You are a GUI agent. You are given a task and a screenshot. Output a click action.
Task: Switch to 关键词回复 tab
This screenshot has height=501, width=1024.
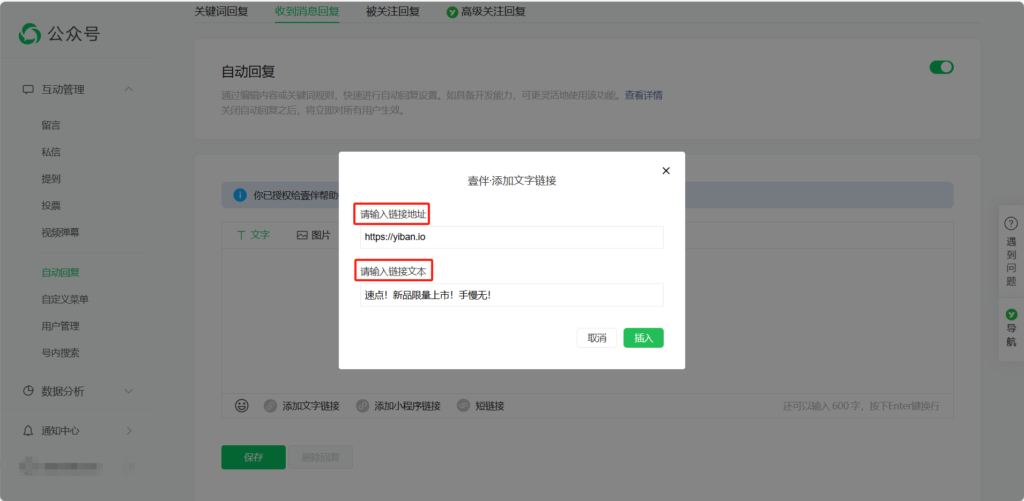221,12
